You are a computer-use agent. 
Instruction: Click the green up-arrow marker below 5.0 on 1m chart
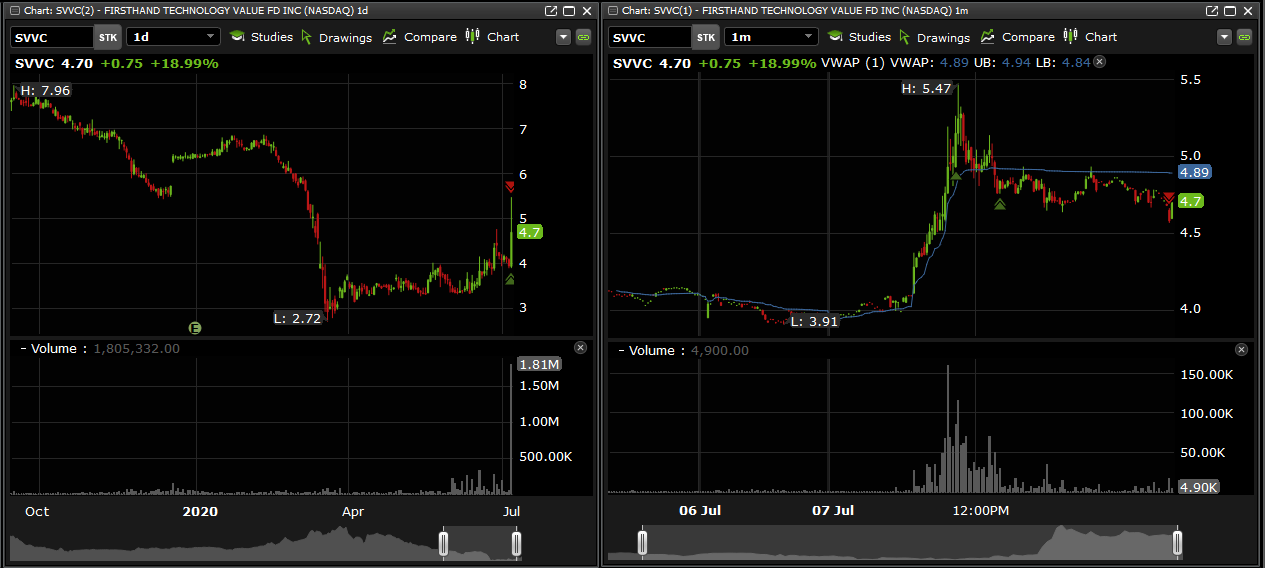point(999,204)
